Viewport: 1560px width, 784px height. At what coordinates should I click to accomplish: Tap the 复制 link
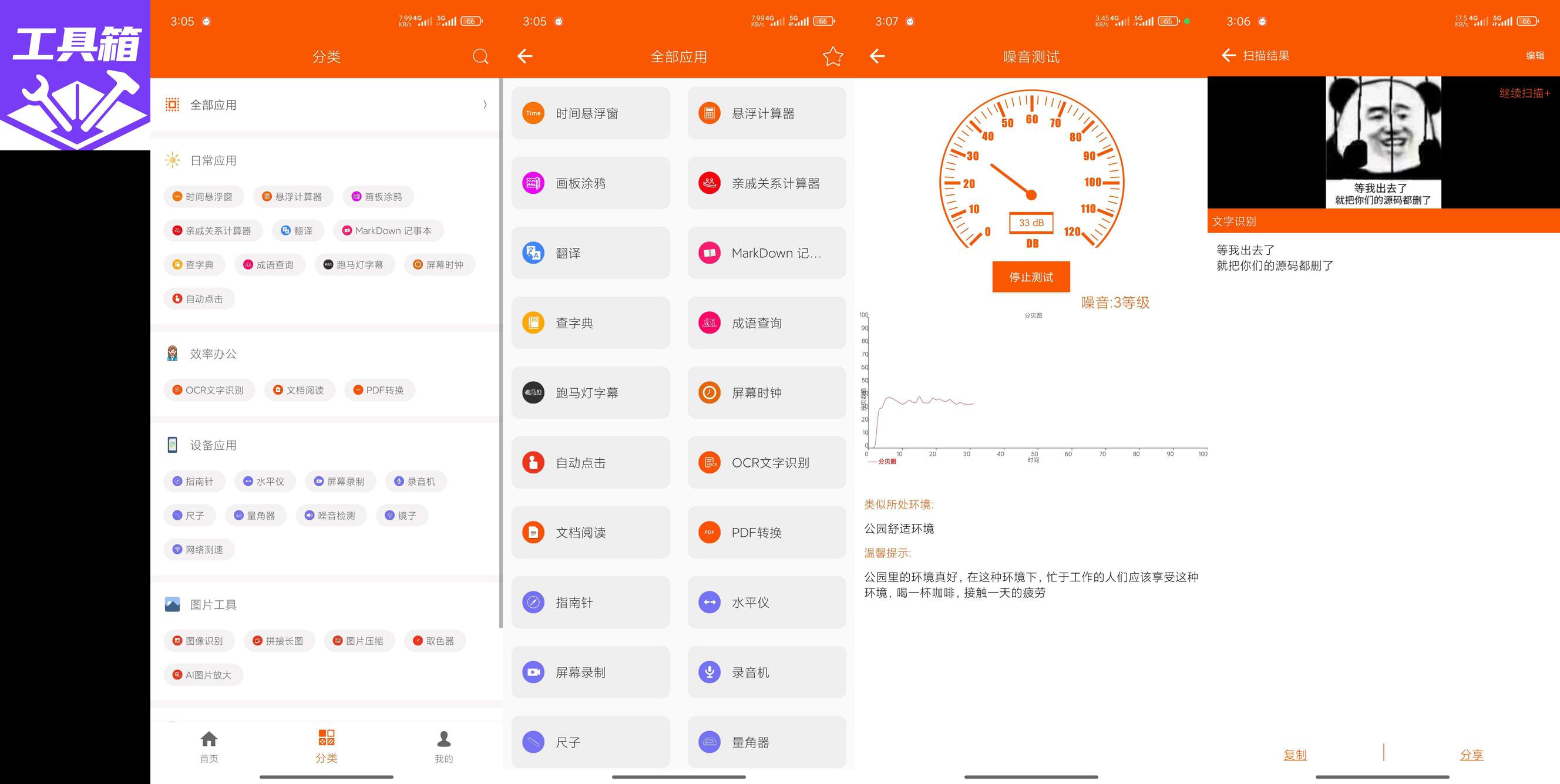point(1295,754)
